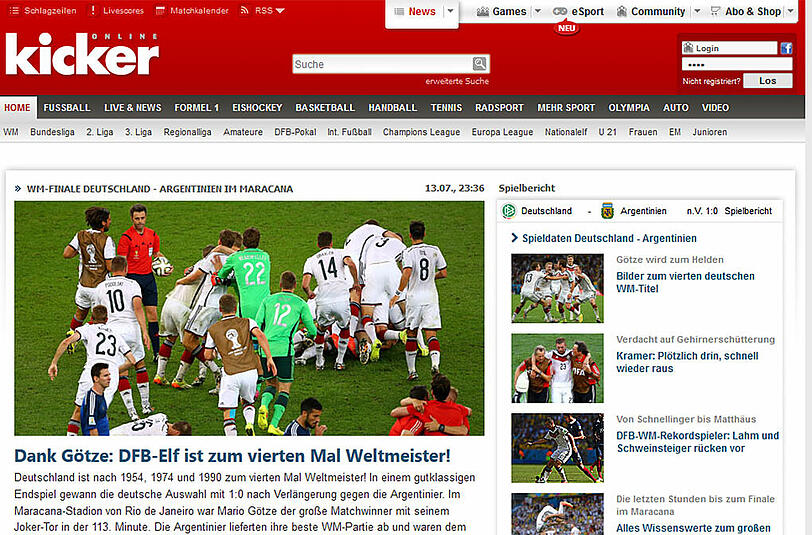Image resolution: width=812 pixels, height=535 pixels.
Task: Open erweiterte Suche link
Action: [x=457, y=81]
